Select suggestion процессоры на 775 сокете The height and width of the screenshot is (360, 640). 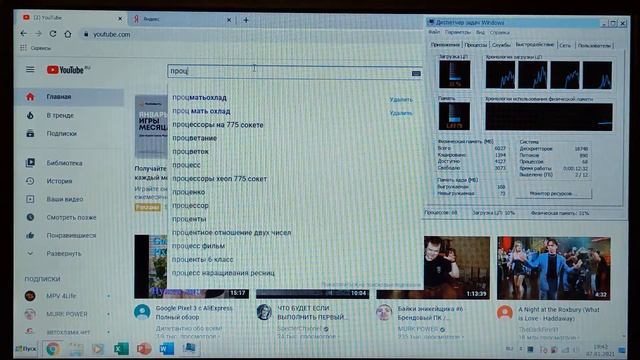point(218,125)
